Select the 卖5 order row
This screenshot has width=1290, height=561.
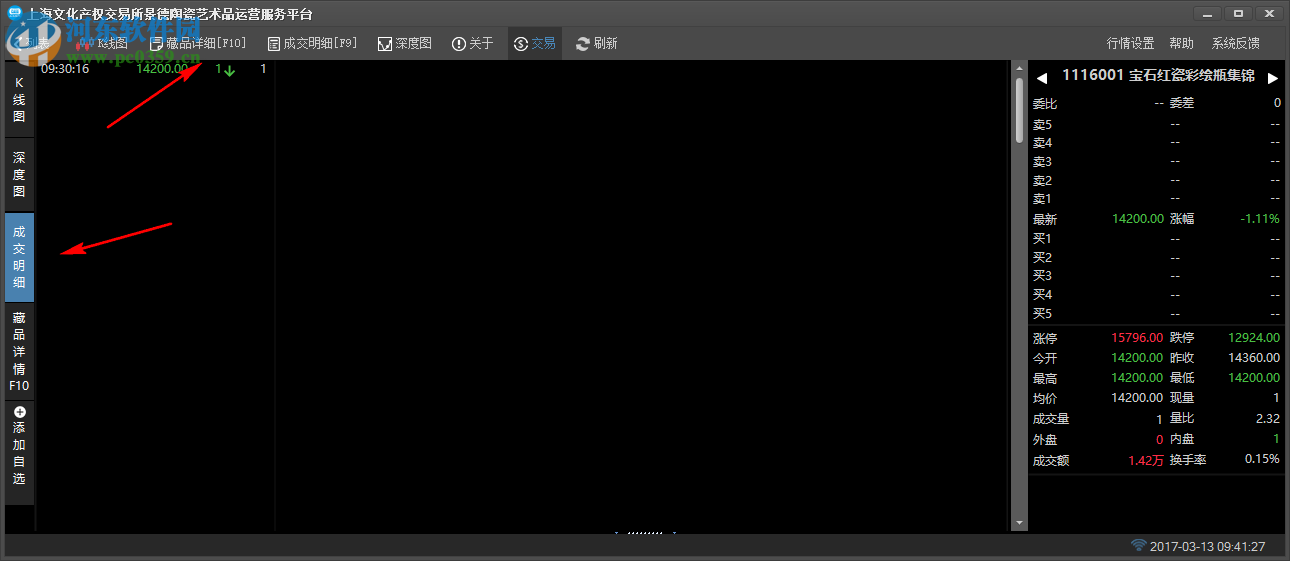pos(1157,125)
